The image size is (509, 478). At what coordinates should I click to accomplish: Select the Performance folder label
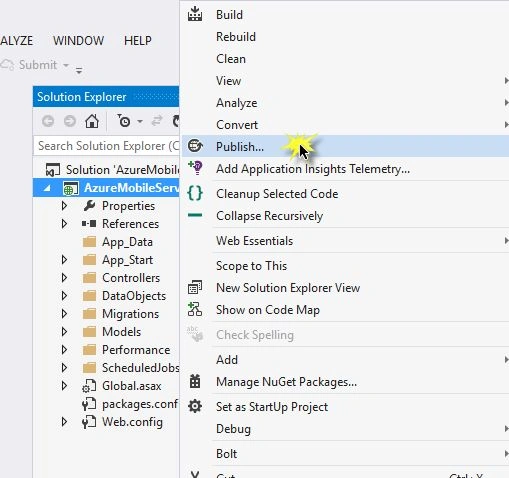[x=136, y=350]
